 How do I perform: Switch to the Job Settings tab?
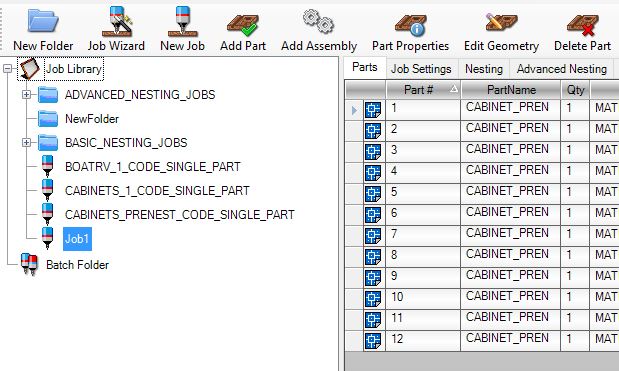pos(421,69)
